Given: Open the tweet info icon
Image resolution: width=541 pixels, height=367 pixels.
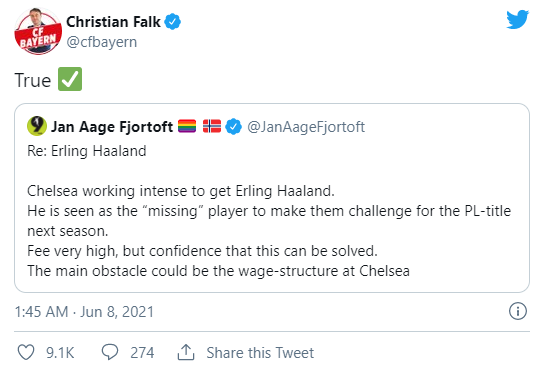Looking at the screenshot, I should point(518,311).
